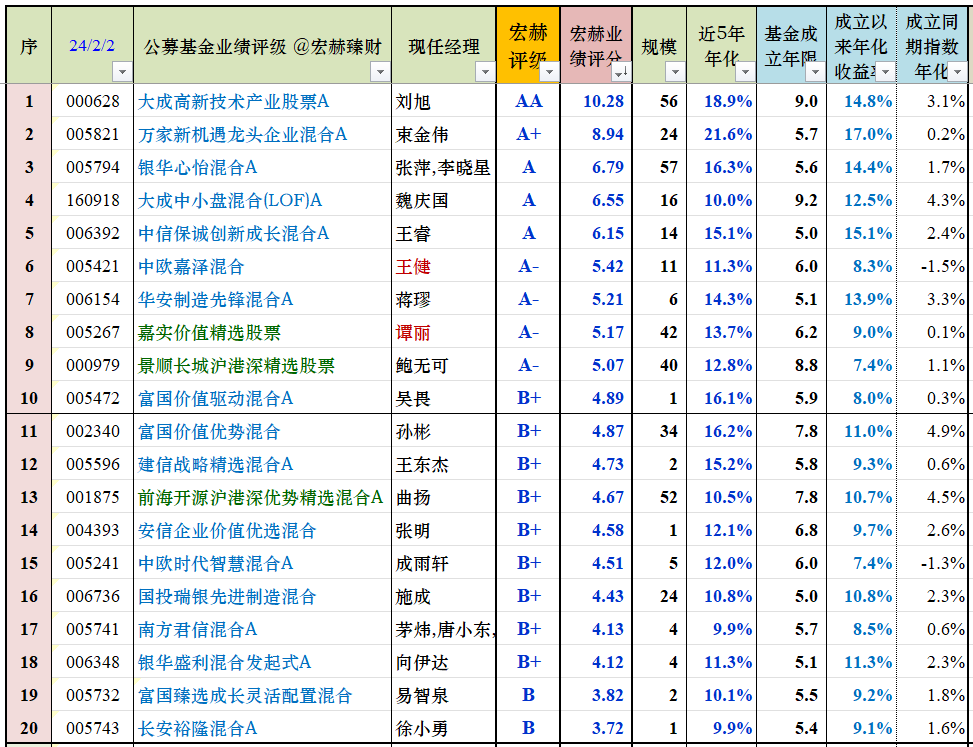The image size is (973, 747).
Task: Open fund link 银华心怡混合A
Action: [x=197, y=168]
